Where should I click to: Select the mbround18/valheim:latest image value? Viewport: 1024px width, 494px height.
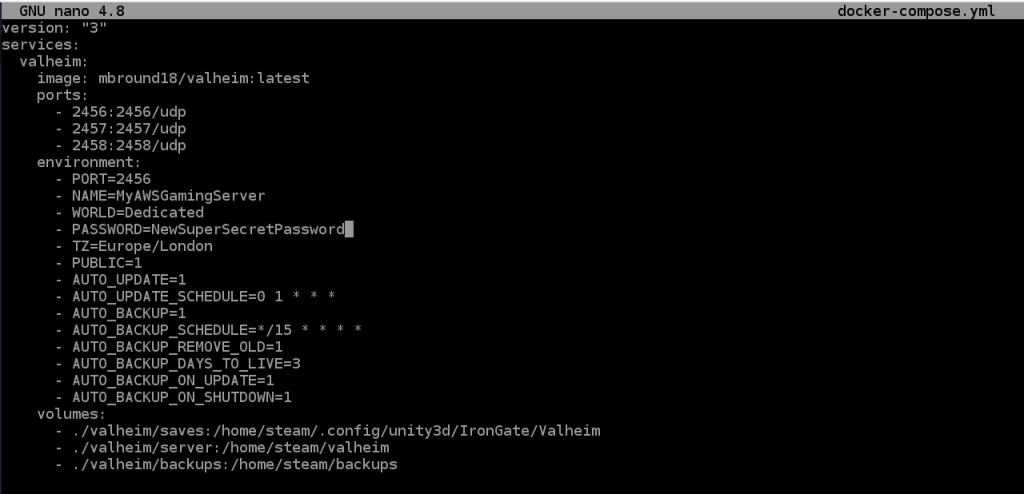[x=204, y=78]
